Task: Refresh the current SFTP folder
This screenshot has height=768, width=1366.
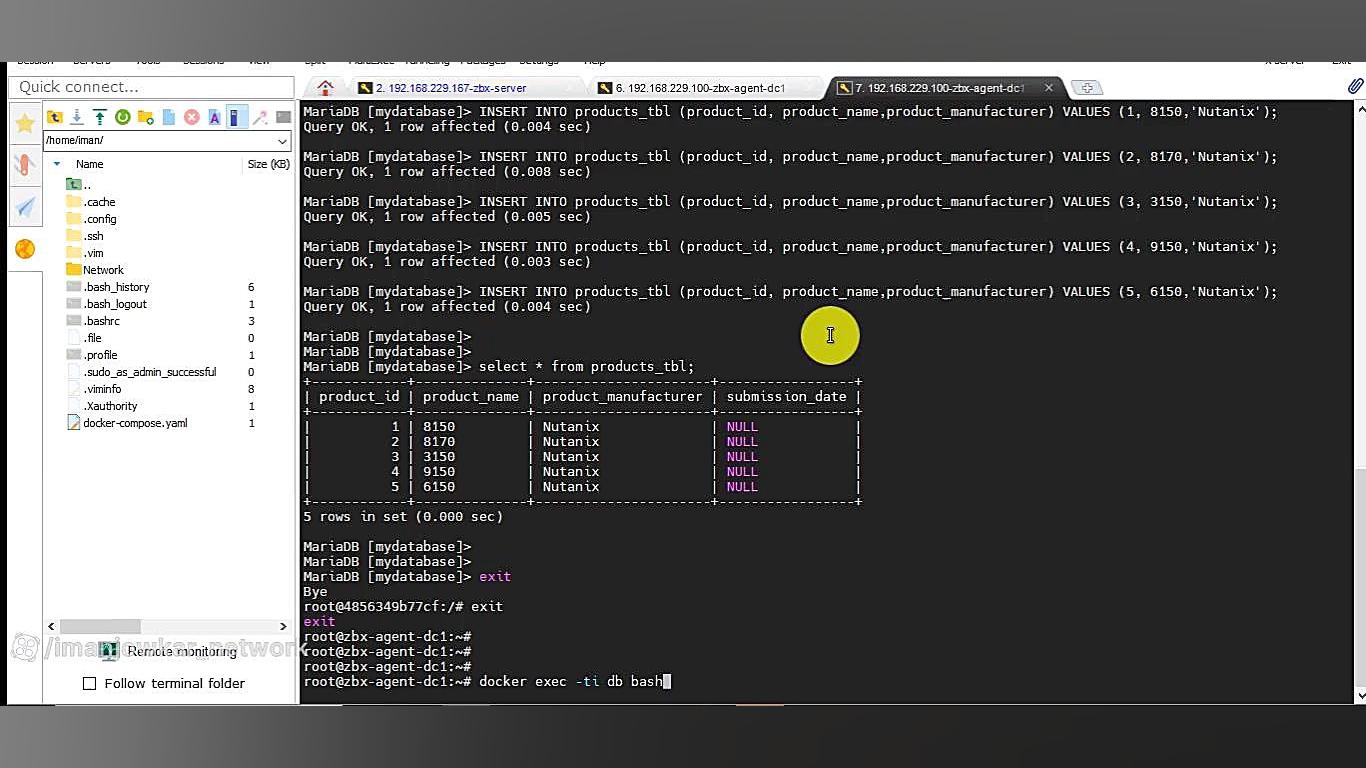Action: pos(123,117)
